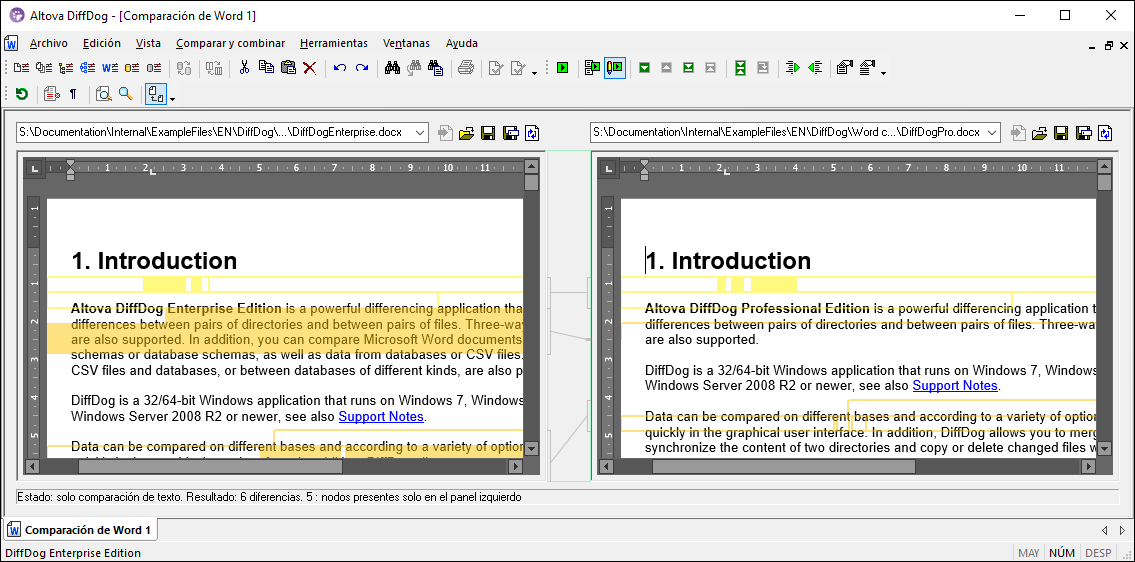This screenshot has height=562, width=1135.
Task: Click the green Start Comparison play icon
Action: pos(562,68)
